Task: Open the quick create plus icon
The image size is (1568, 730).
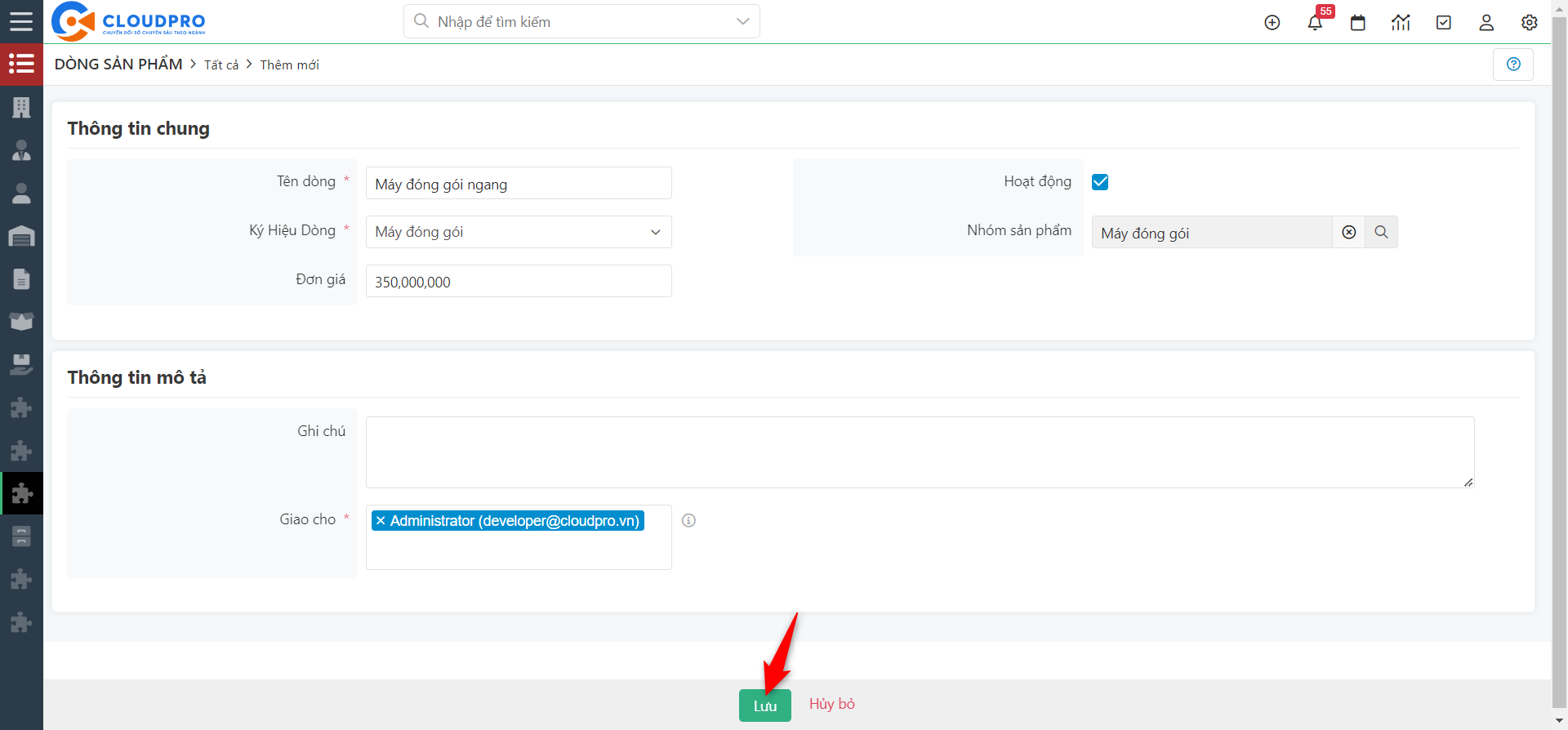Action: 1272,23
